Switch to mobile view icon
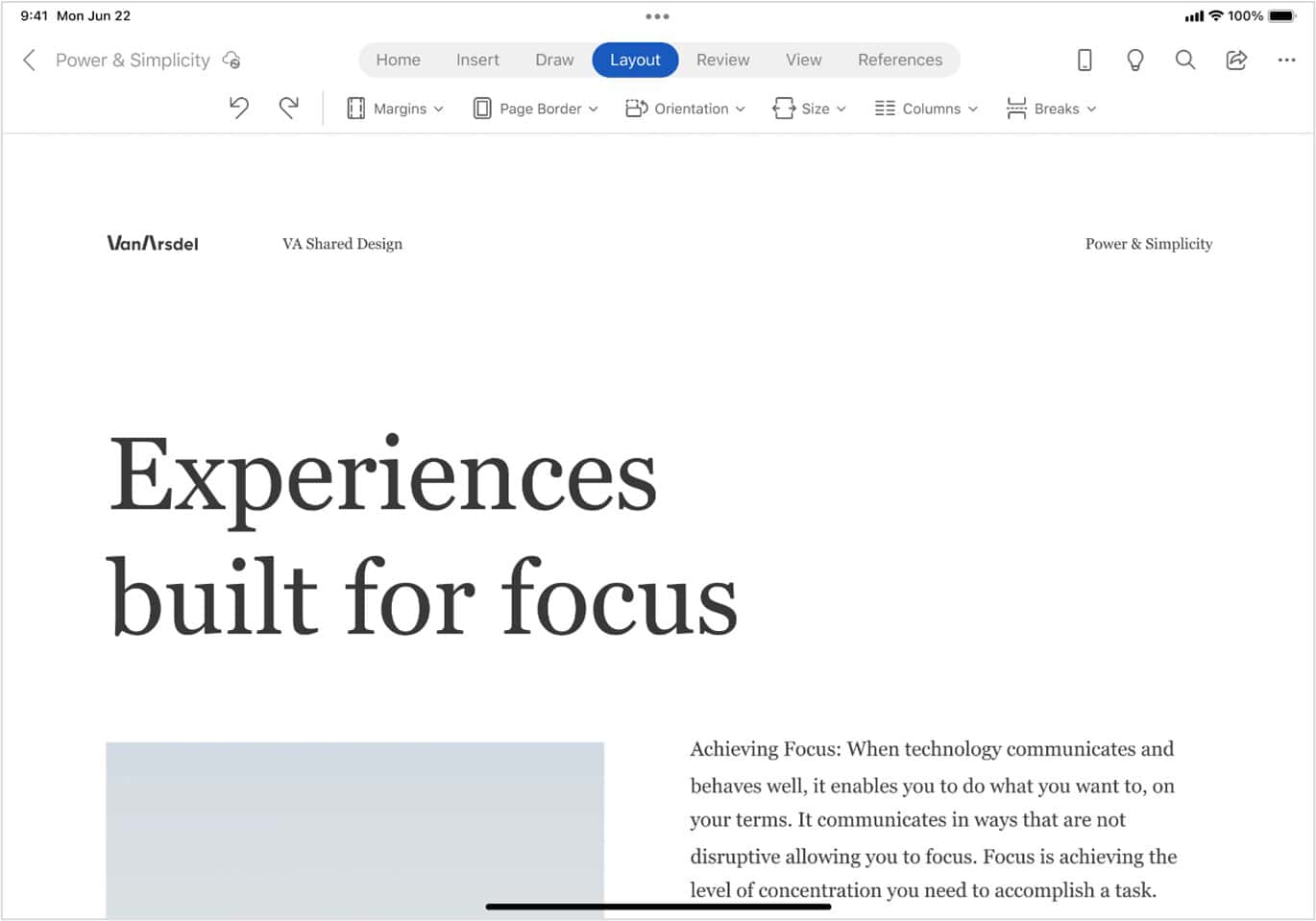Screen dimensions: 1316x921 point(1084,61)
